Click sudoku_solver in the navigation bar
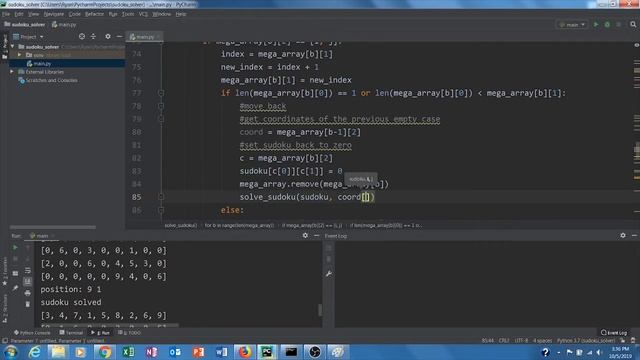The image size is (640, 360). [x=24, y=24]
